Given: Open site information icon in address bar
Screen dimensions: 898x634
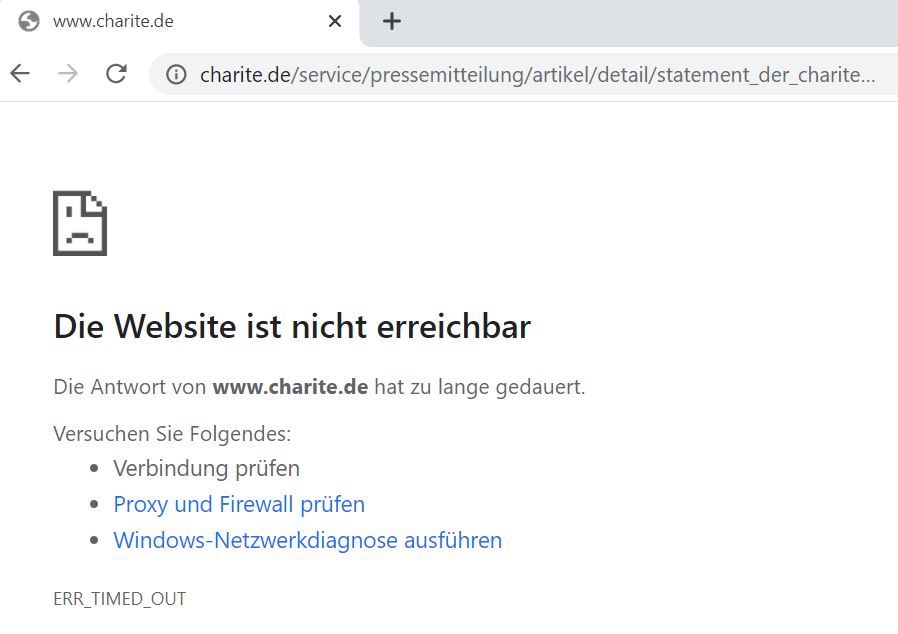Looking at the screenshot, I should [176, 74].
